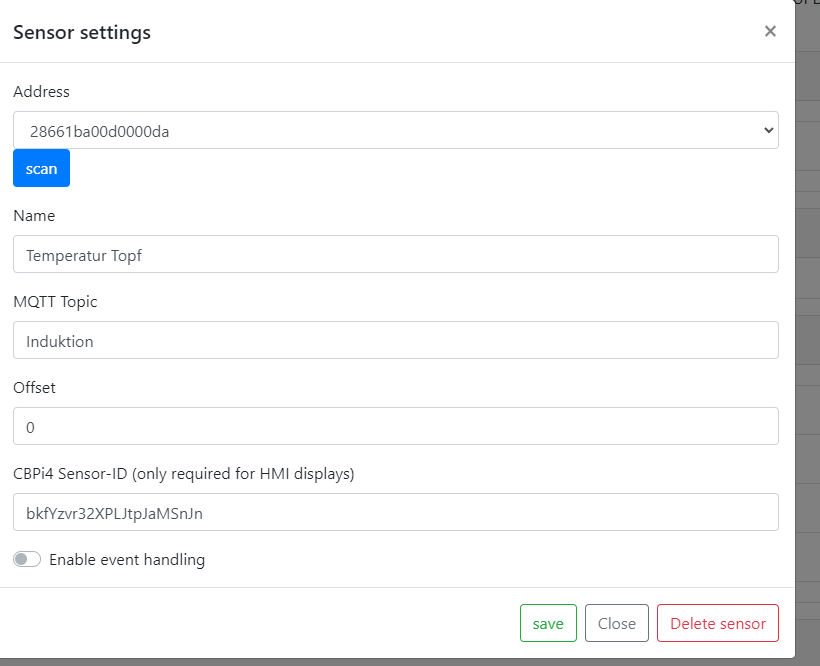Save the sensor settings

[x=548, y=623]
